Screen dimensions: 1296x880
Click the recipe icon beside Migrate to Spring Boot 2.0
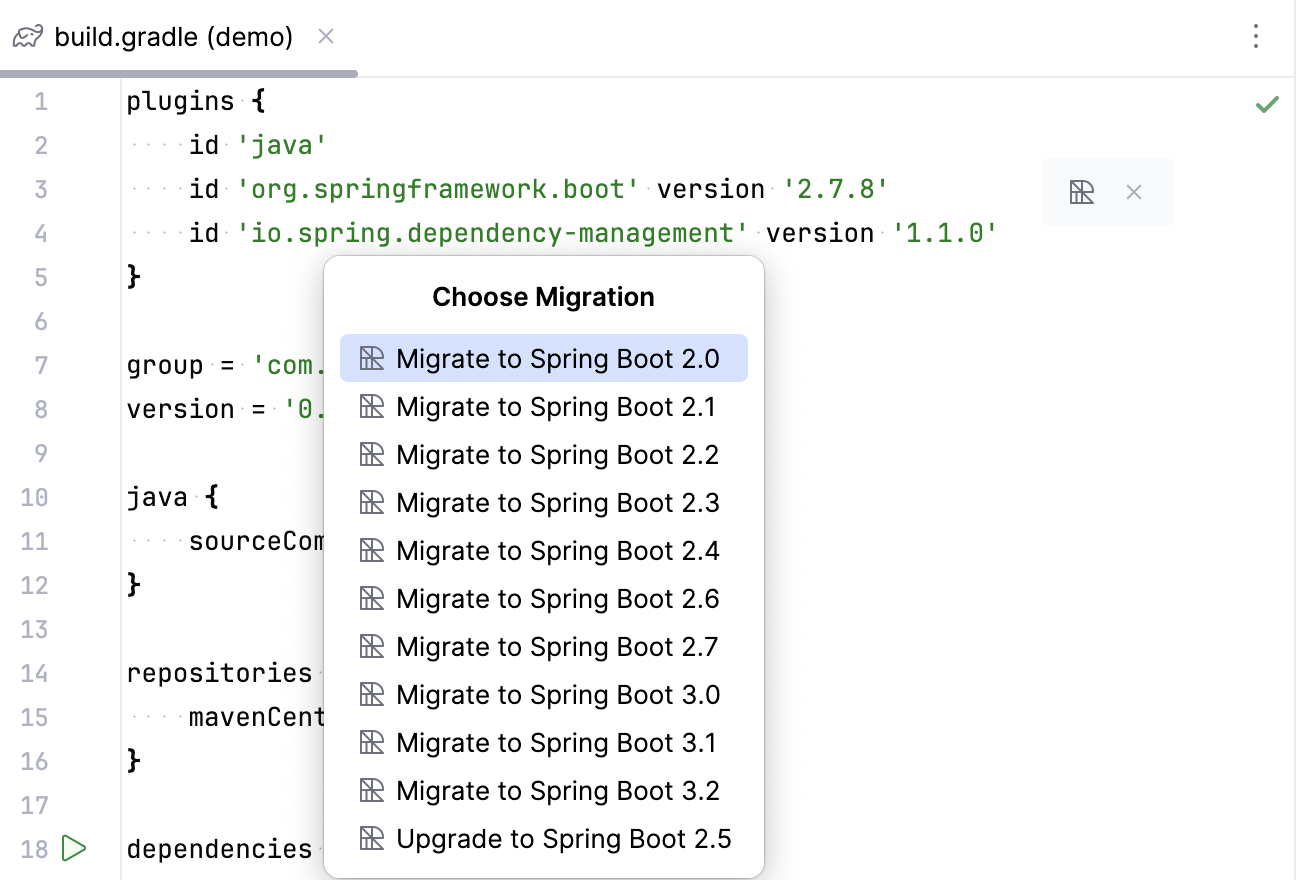click(371, 358)
